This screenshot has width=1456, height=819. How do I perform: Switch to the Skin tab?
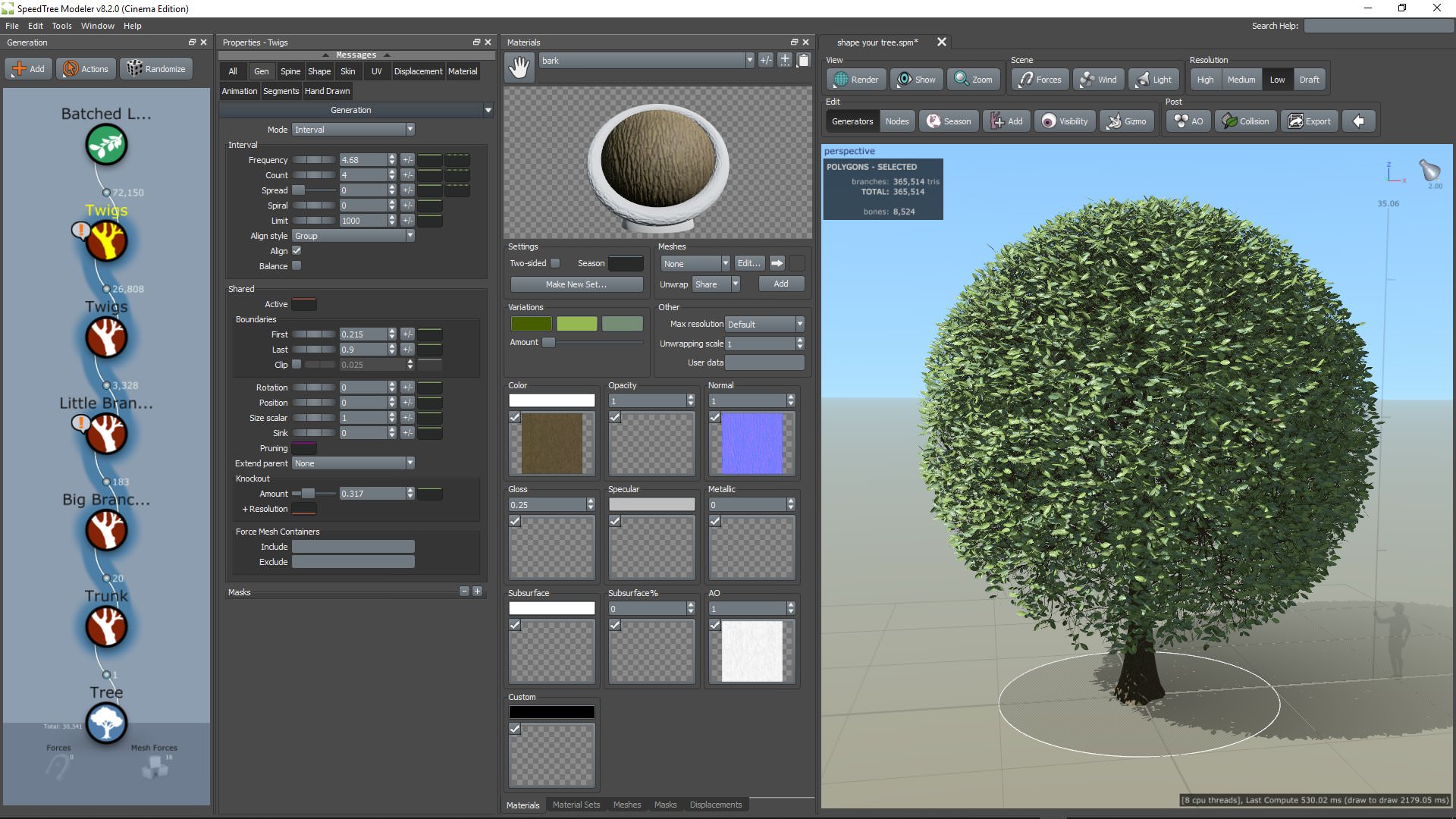click(347, 71)
